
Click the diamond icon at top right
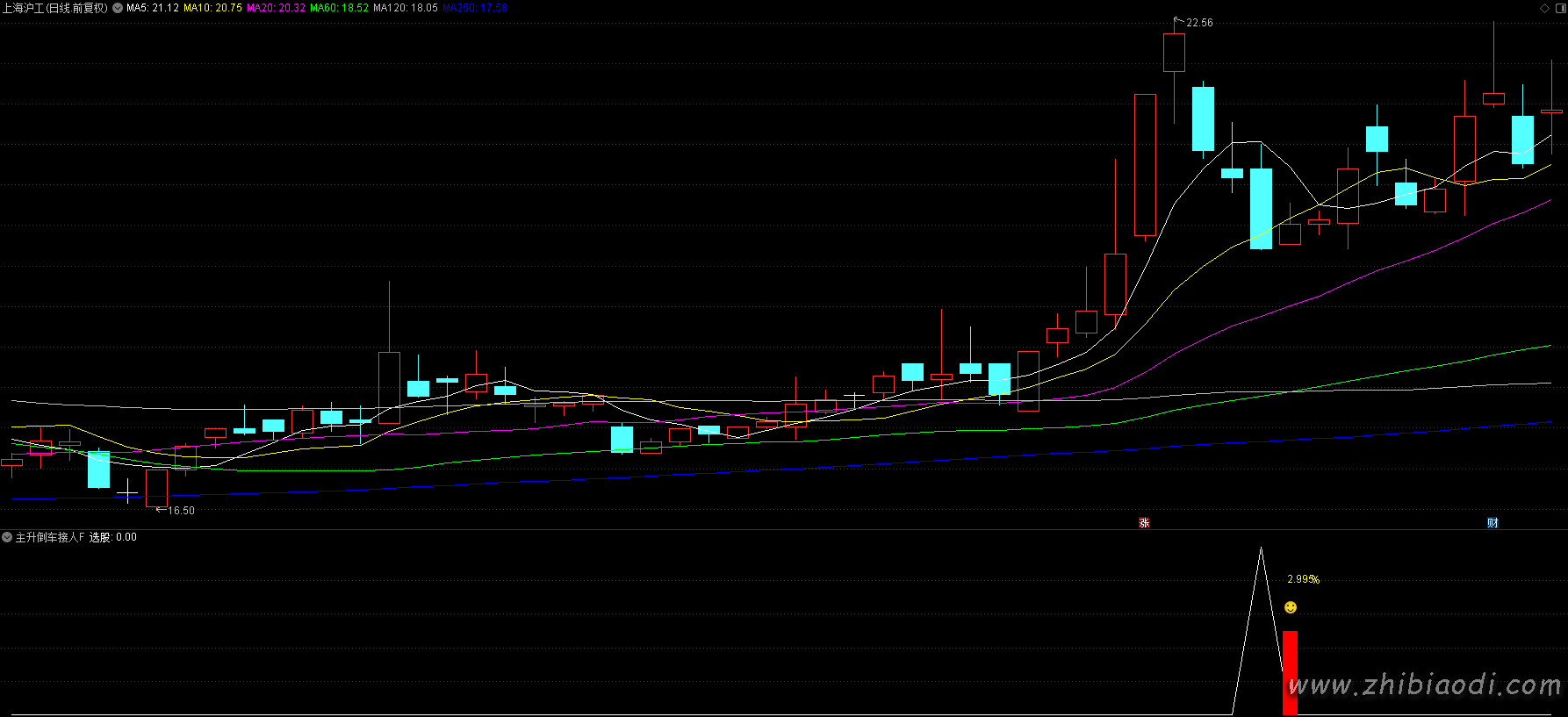pyautogui.click(x=1545, y=8)
